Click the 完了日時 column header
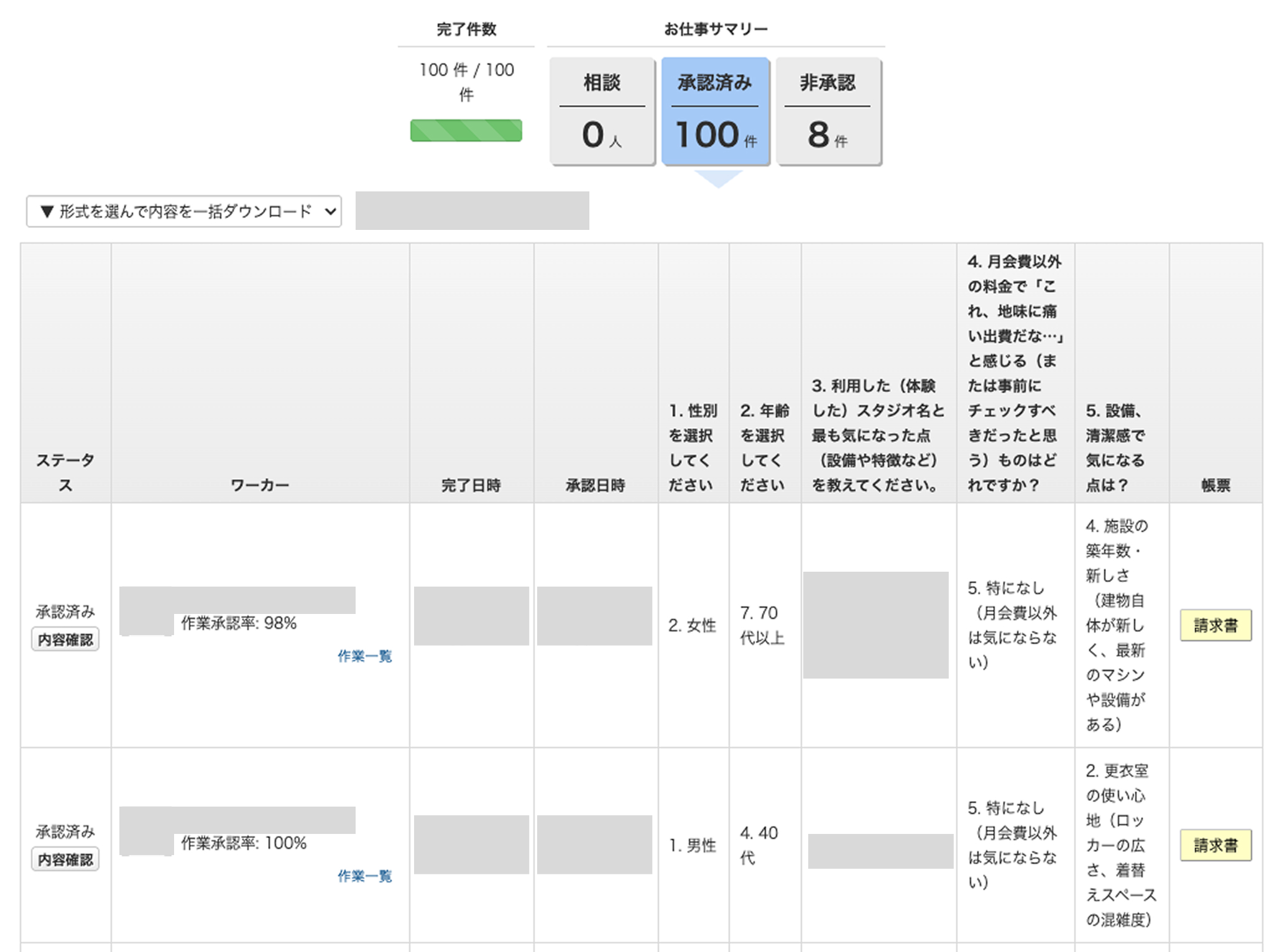The image size is (1277, 952). click(471, 485)
